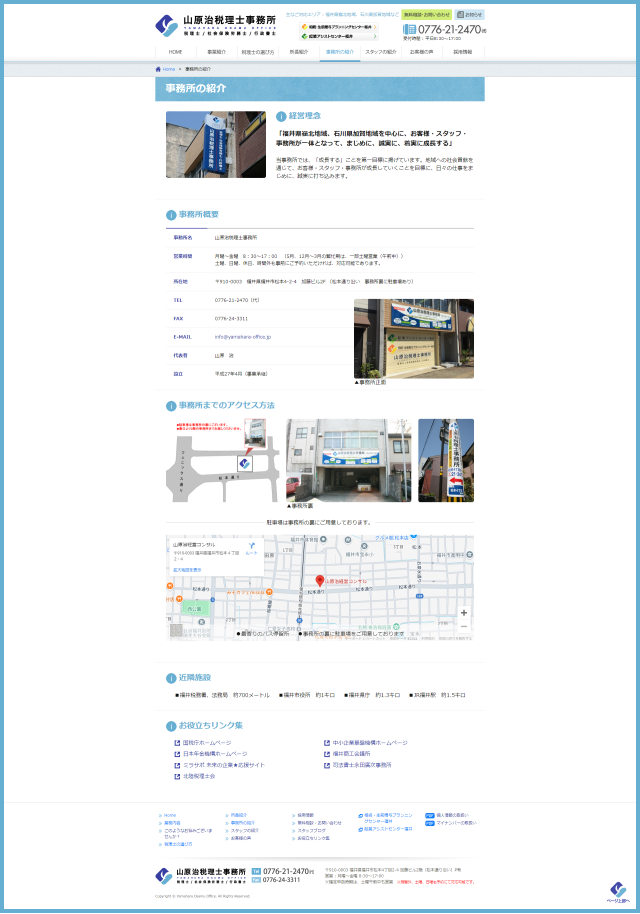
Task: Zoom in on the Google map
Action: pyautogui.click(x=463, y=612)
